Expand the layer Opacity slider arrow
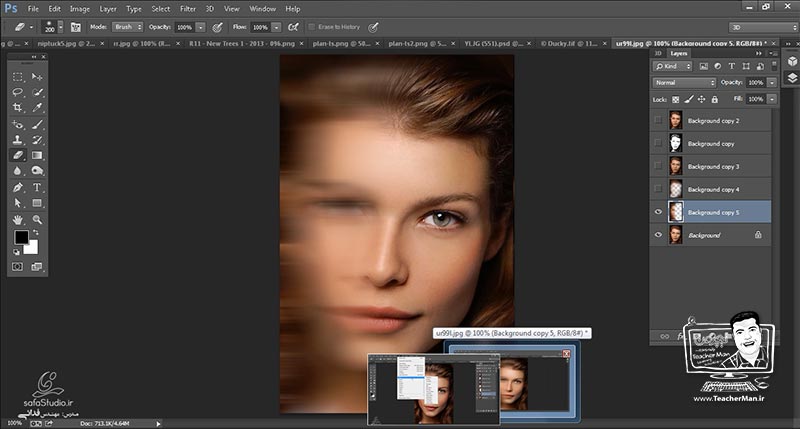Viewport: 800px width, 429px height. [x=772, y=82]
